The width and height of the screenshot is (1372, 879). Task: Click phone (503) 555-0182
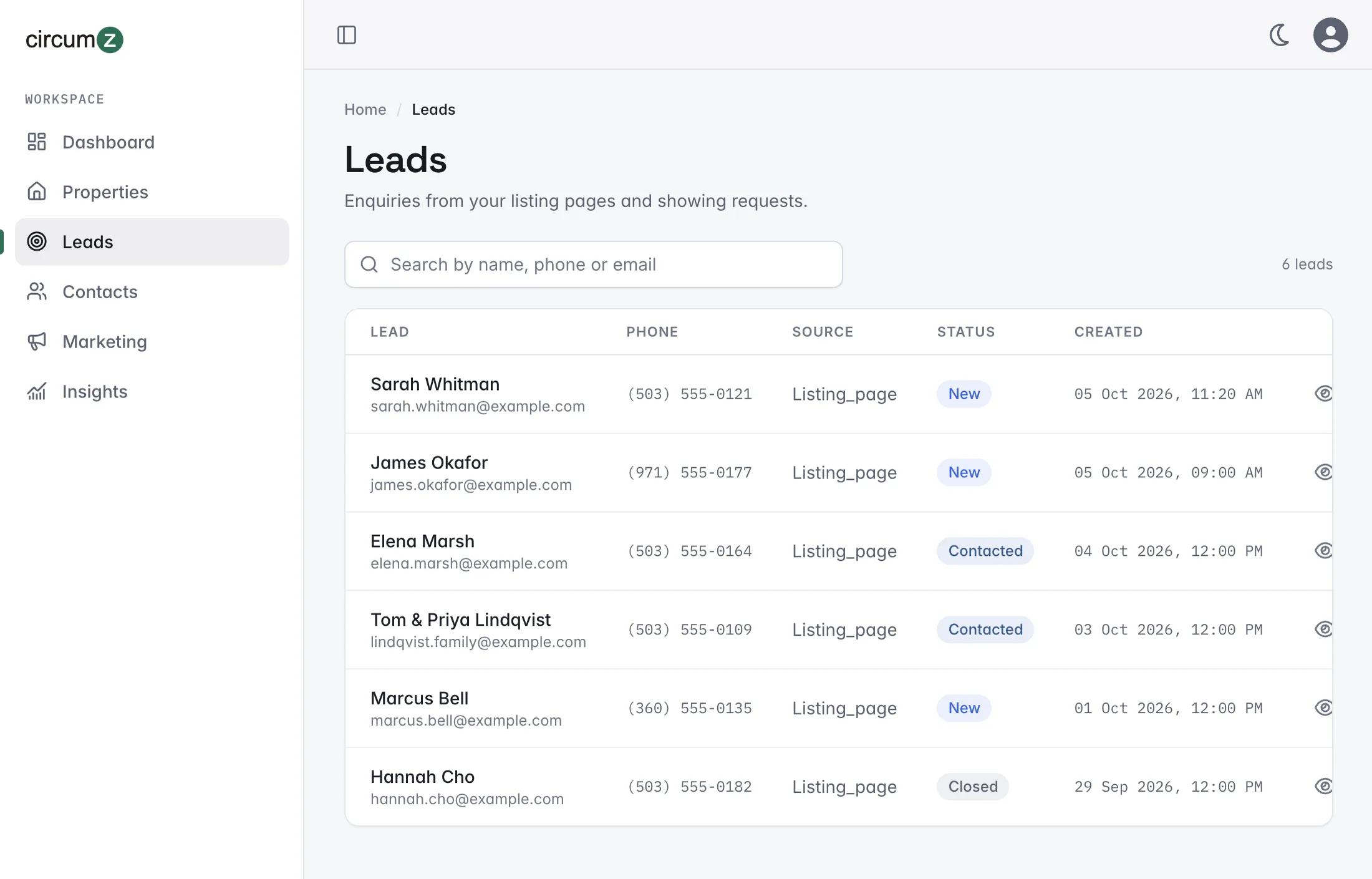689,787
